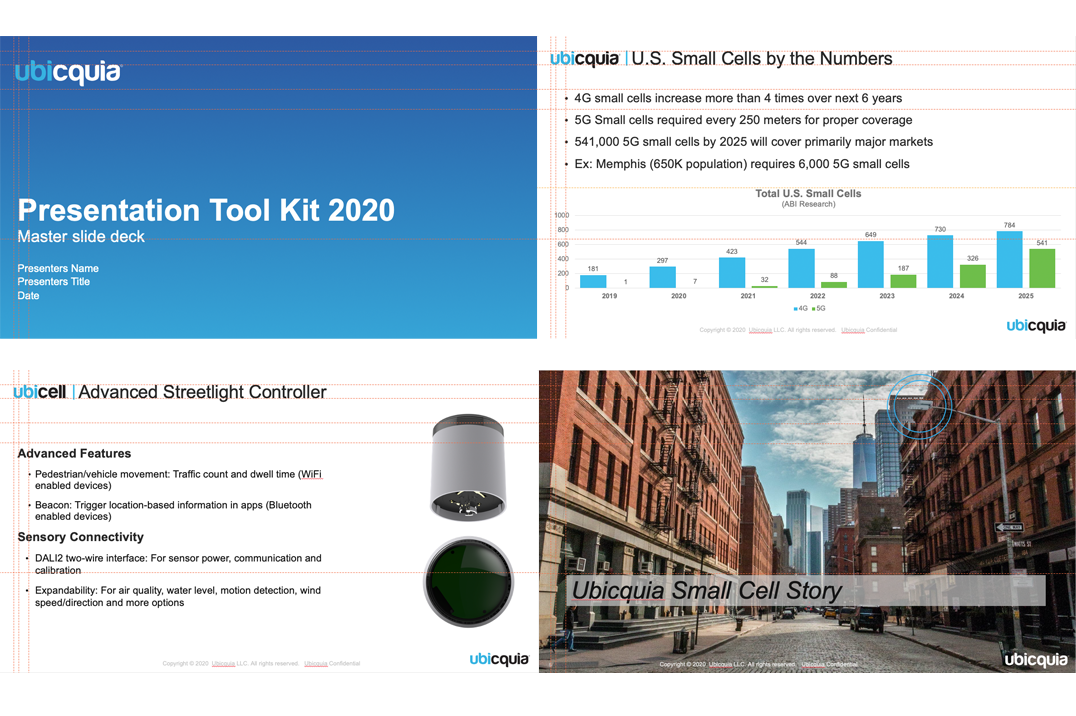Click the 'Date' placeholder on title slide
The image size is (1076, 716).
click(x=28, y=295)
